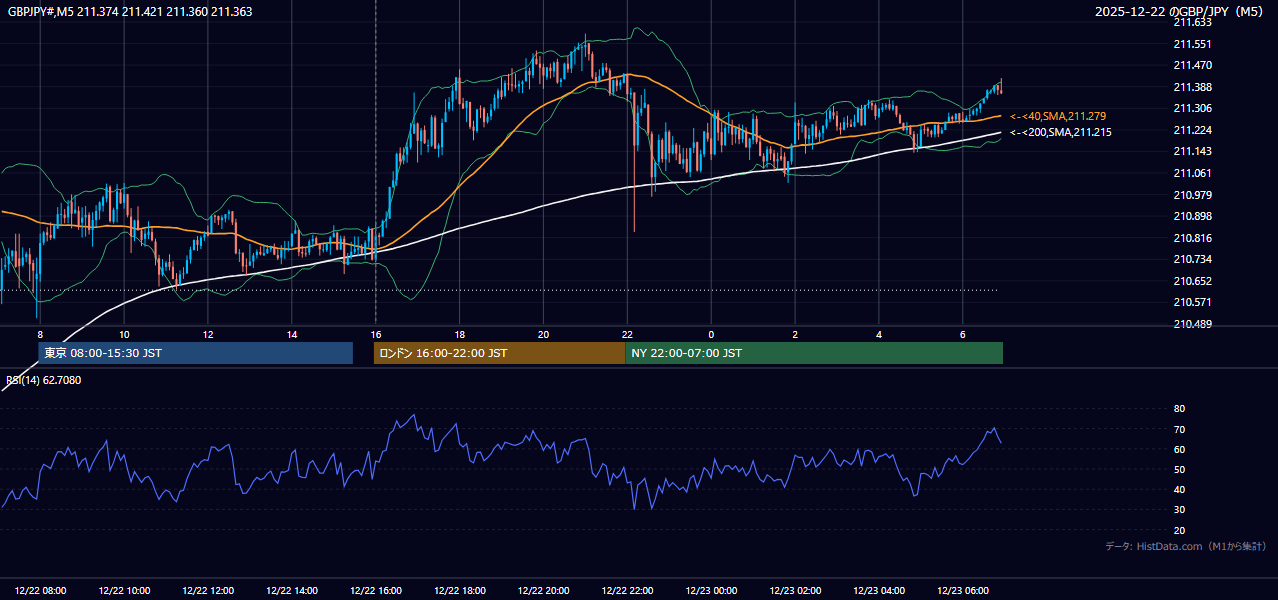This screenshot has height=600, width=1278.
Task: Click the white 200 SMA label 211.215
Action: [x=1060, y=132]
